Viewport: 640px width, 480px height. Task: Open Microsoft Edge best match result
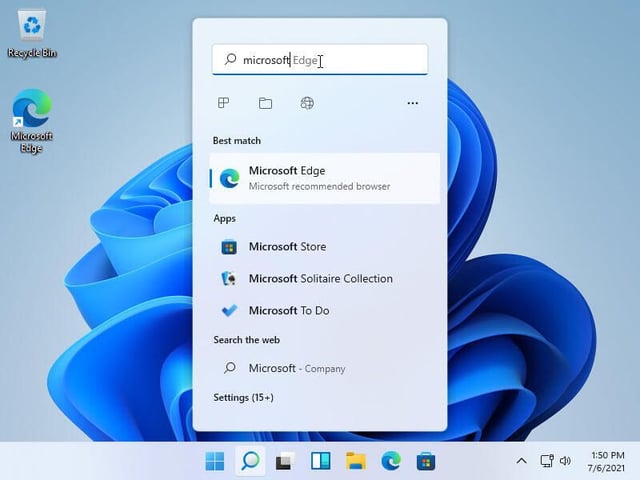tap(324, 178)
